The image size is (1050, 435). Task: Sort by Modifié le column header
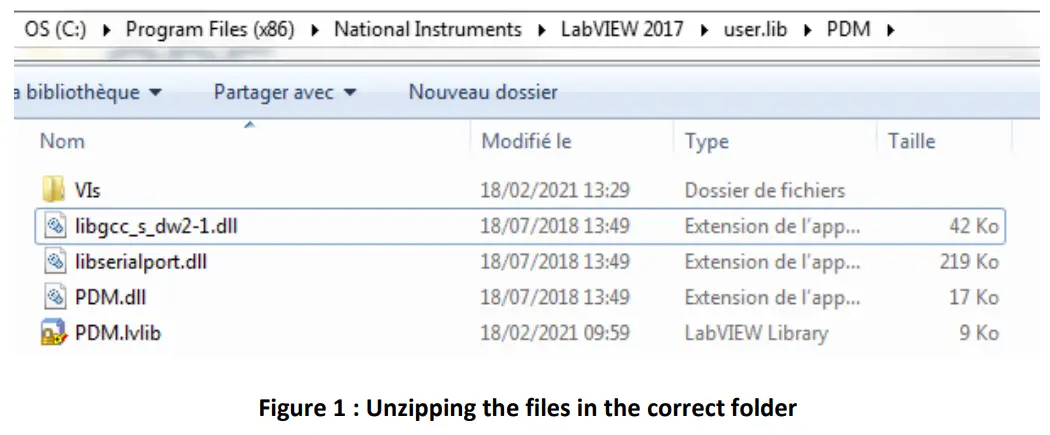(526, 142)
